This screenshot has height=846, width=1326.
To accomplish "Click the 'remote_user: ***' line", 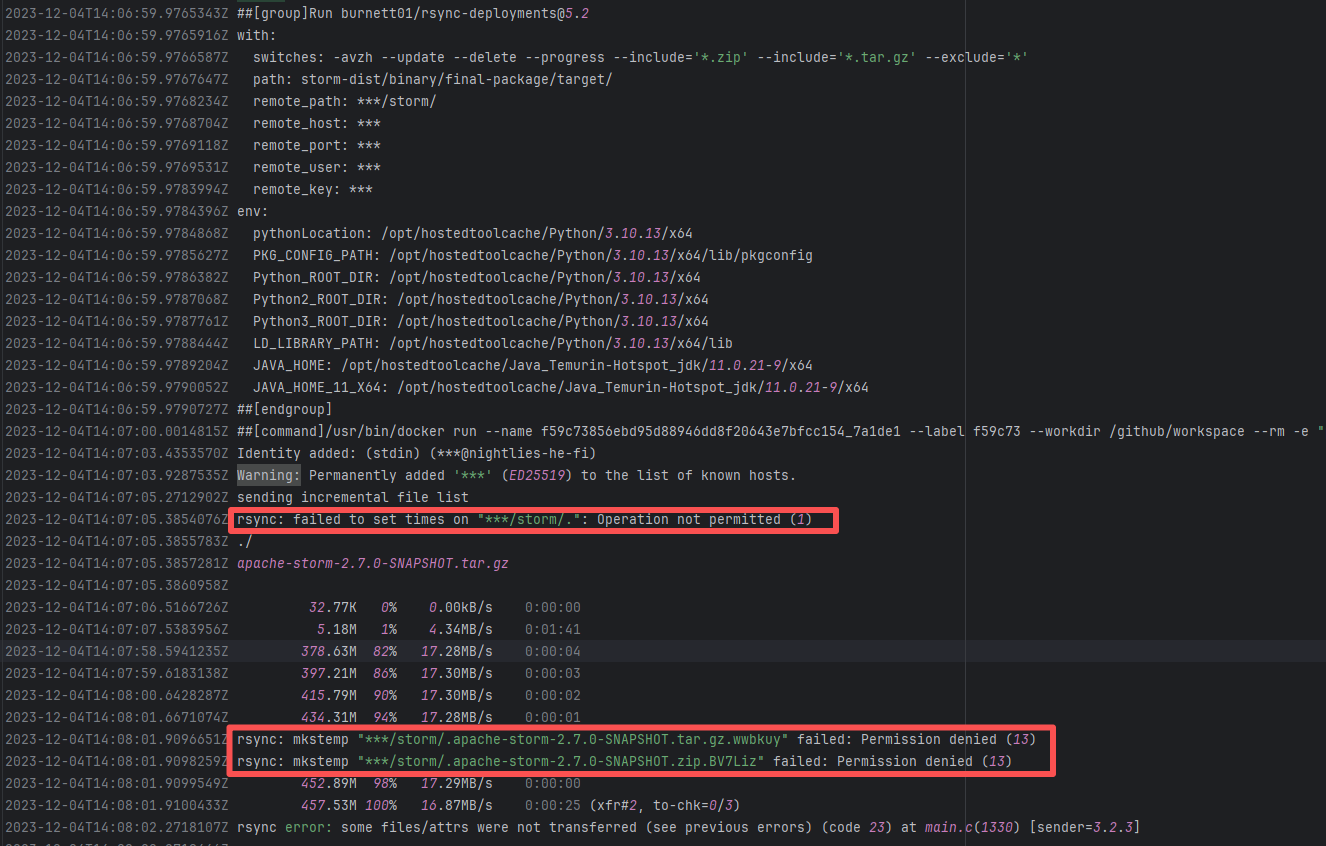I will (x=316, y=167).
